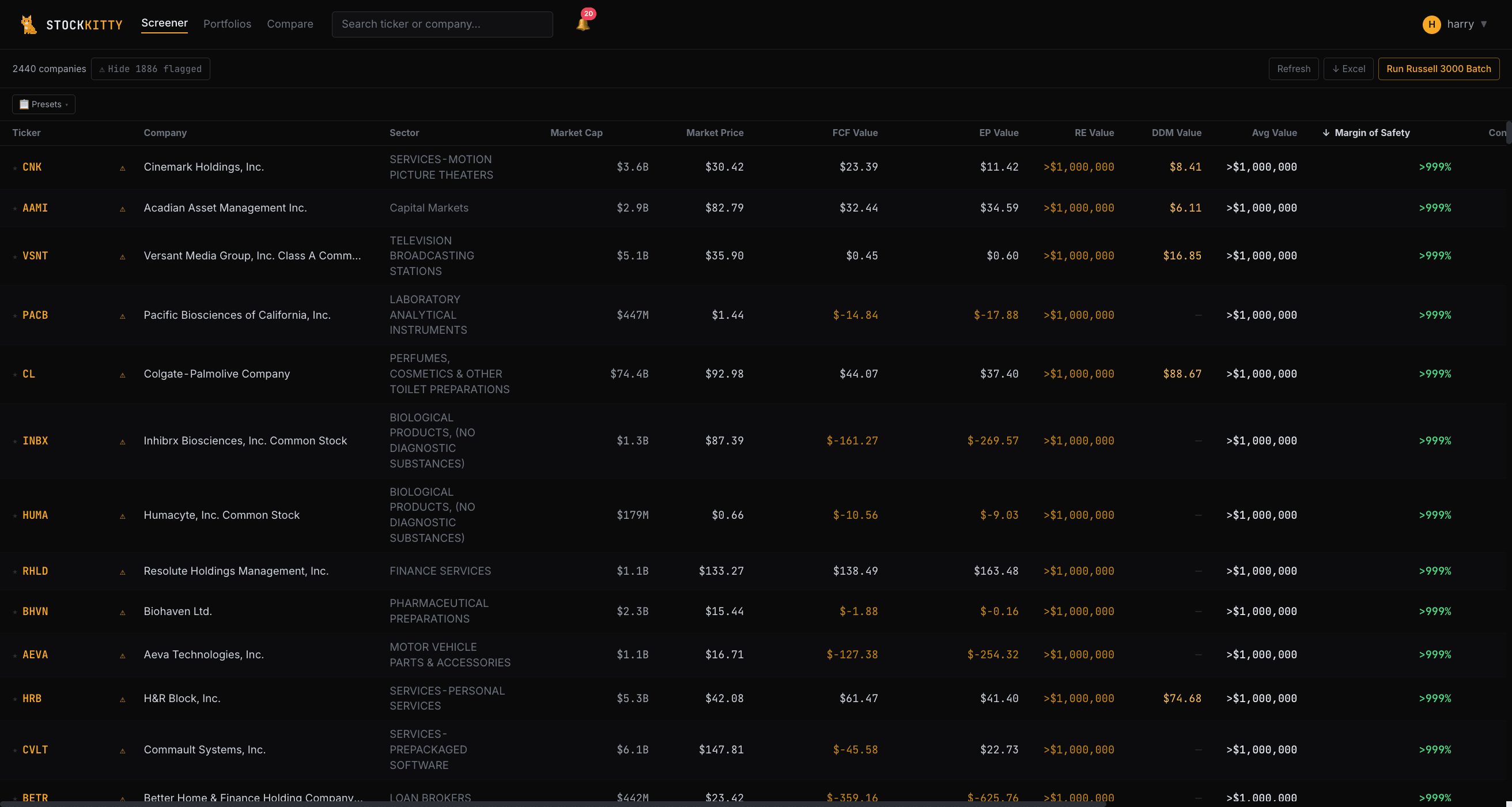The height and width of the screenshot is (807, 1512).
Task: Click the RE Value column header
Action: pyautogui.click(x=1094, y=133)
